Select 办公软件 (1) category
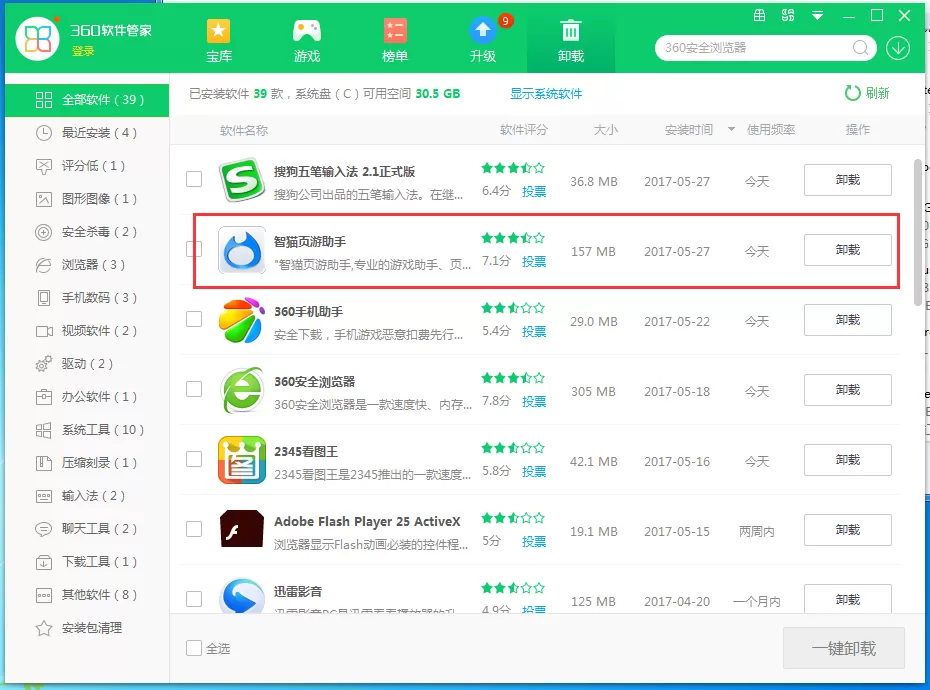The image size is (930, 690). point(87,397)
